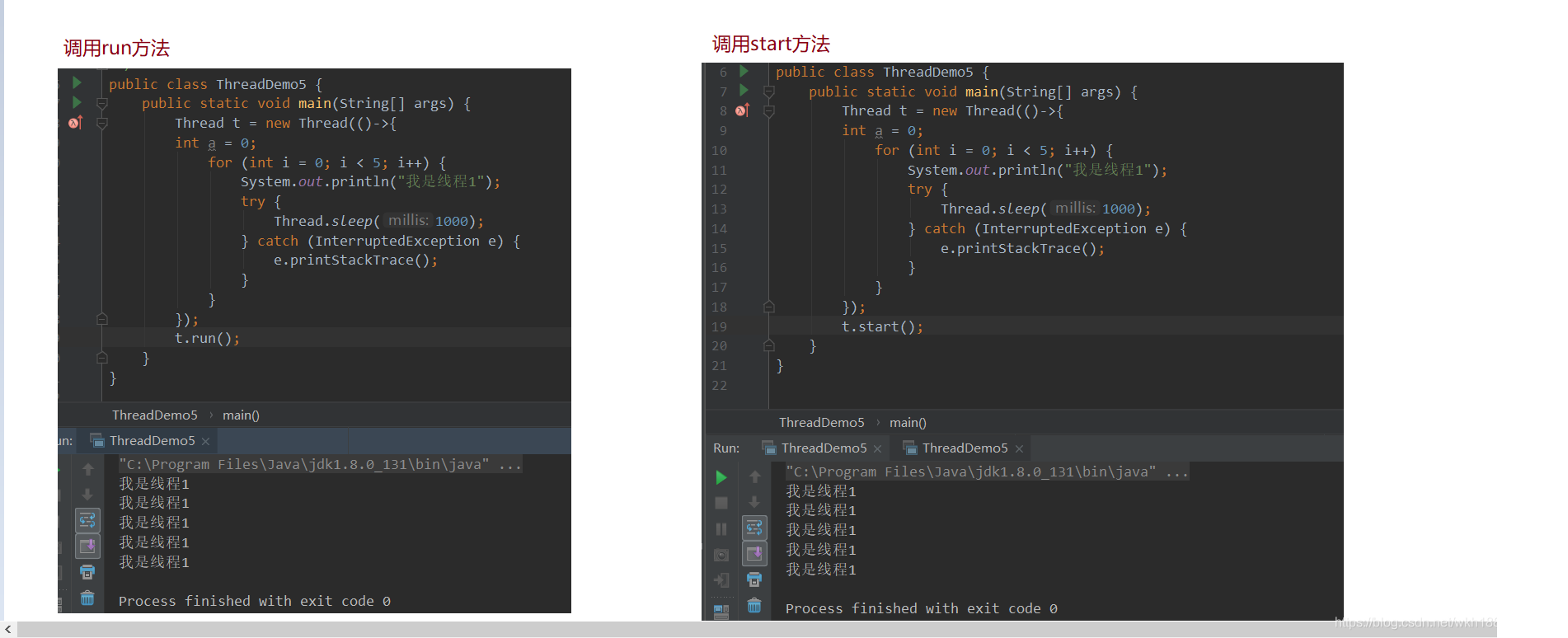Toggle scroll-to-end in run-method console
Screen dimensions: 1568x638
pos(87,546)
